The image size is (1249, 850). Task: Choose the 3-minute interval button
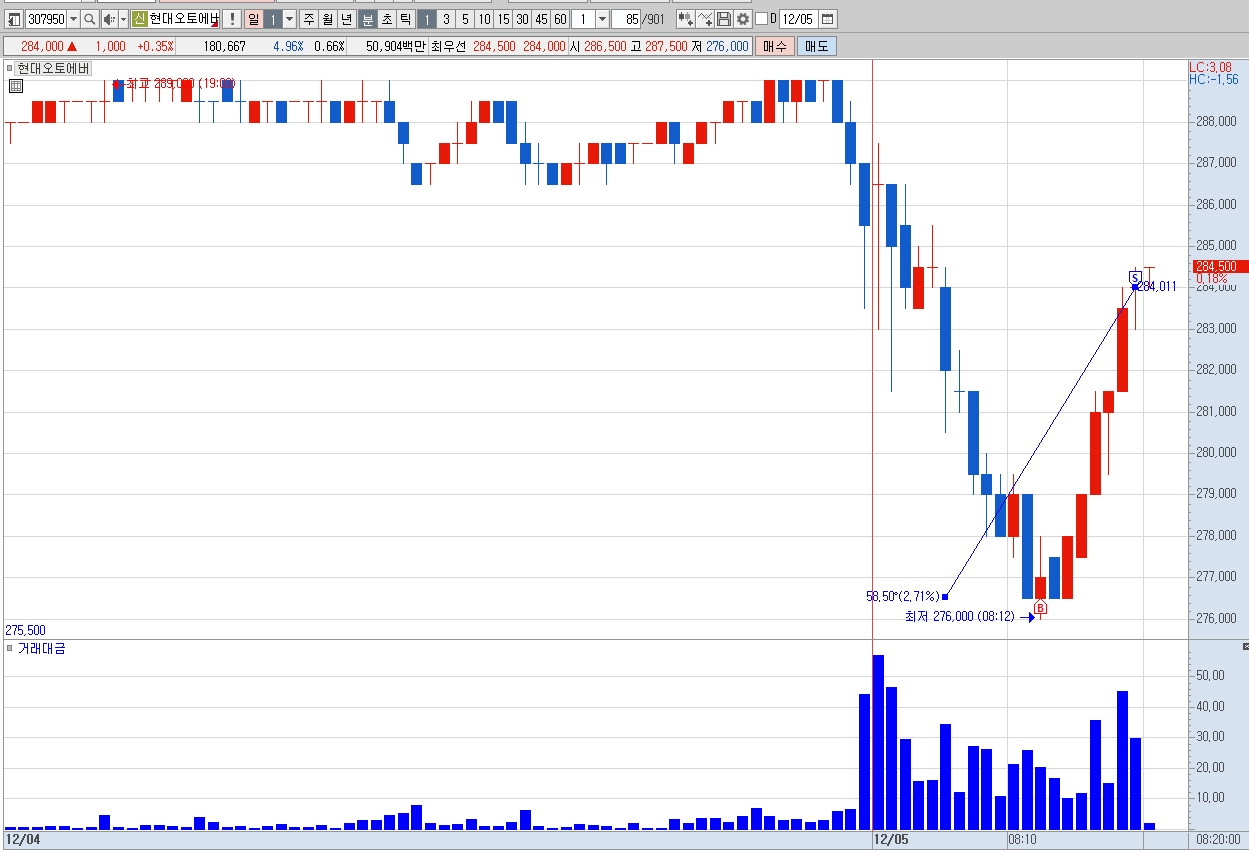click(446, 19)
